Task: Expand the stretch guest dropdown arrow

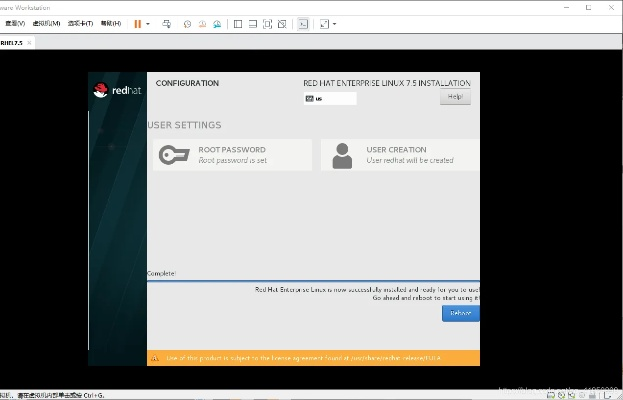Action: (x=334, y=23)
